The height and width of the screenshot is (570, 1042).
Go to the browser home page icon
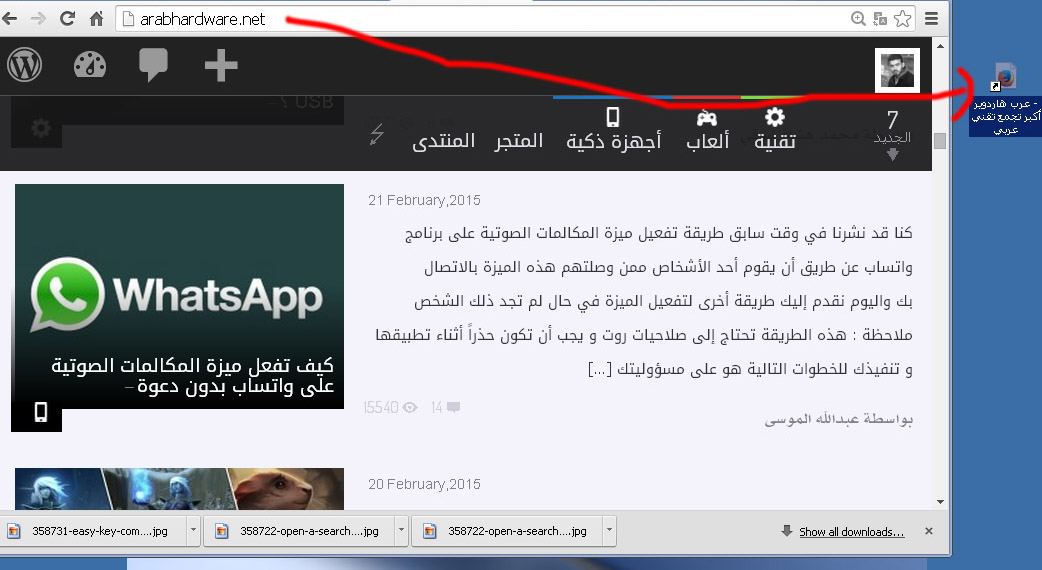(96, 19)
